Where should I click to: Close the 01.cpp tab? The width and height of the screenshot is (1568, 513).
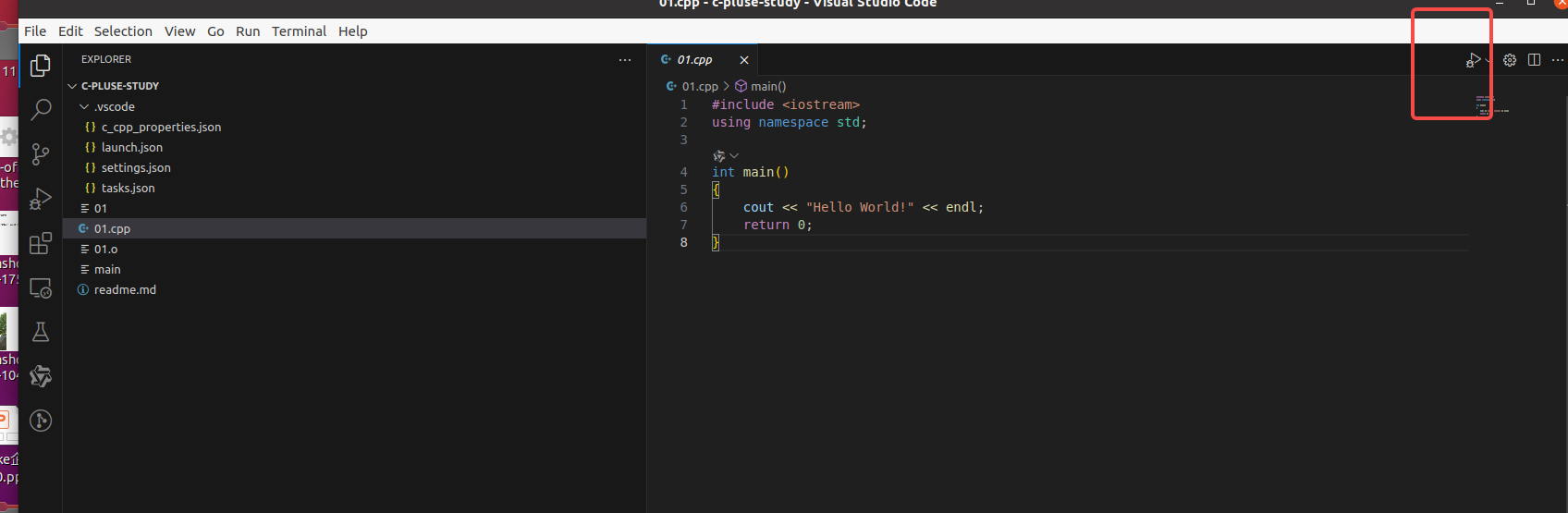click(x=744, y=60)
